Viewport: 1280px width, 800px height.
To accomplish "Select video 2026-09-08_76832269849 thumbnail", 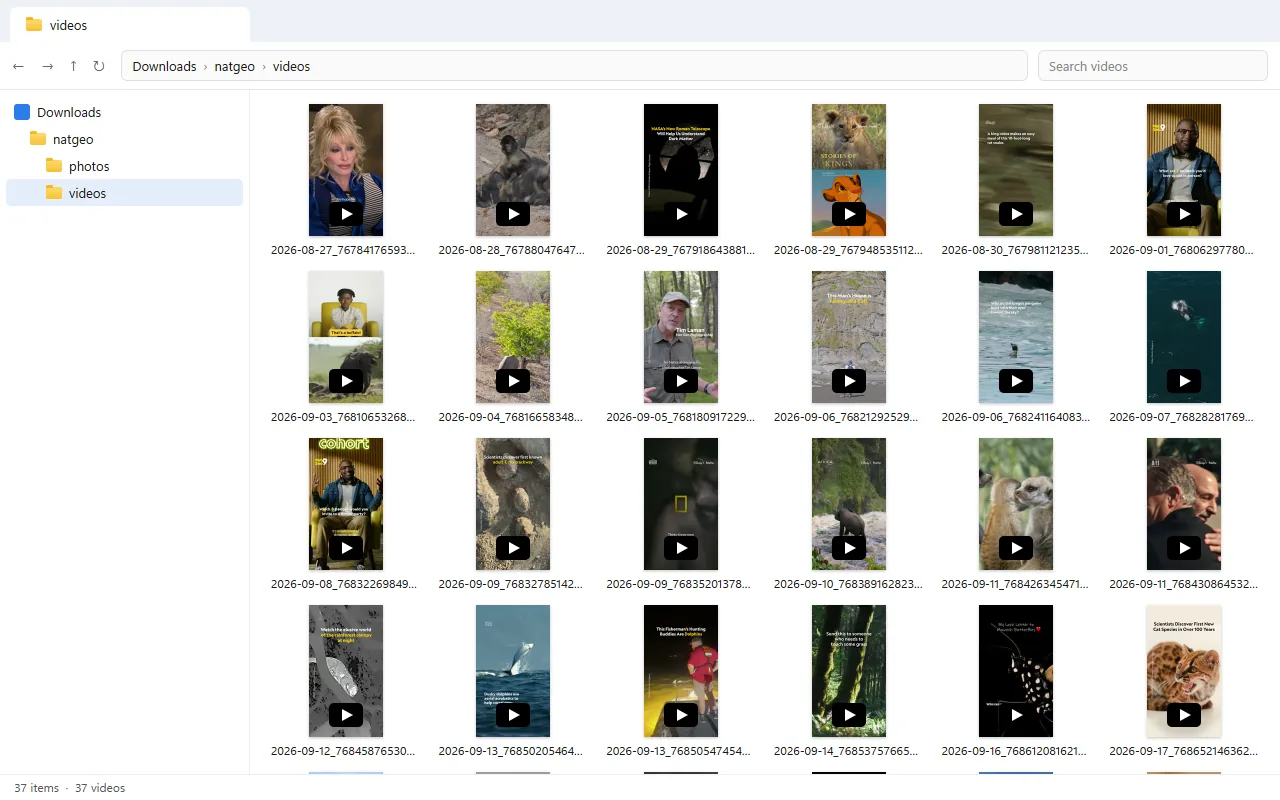I will tap(346, 504).
